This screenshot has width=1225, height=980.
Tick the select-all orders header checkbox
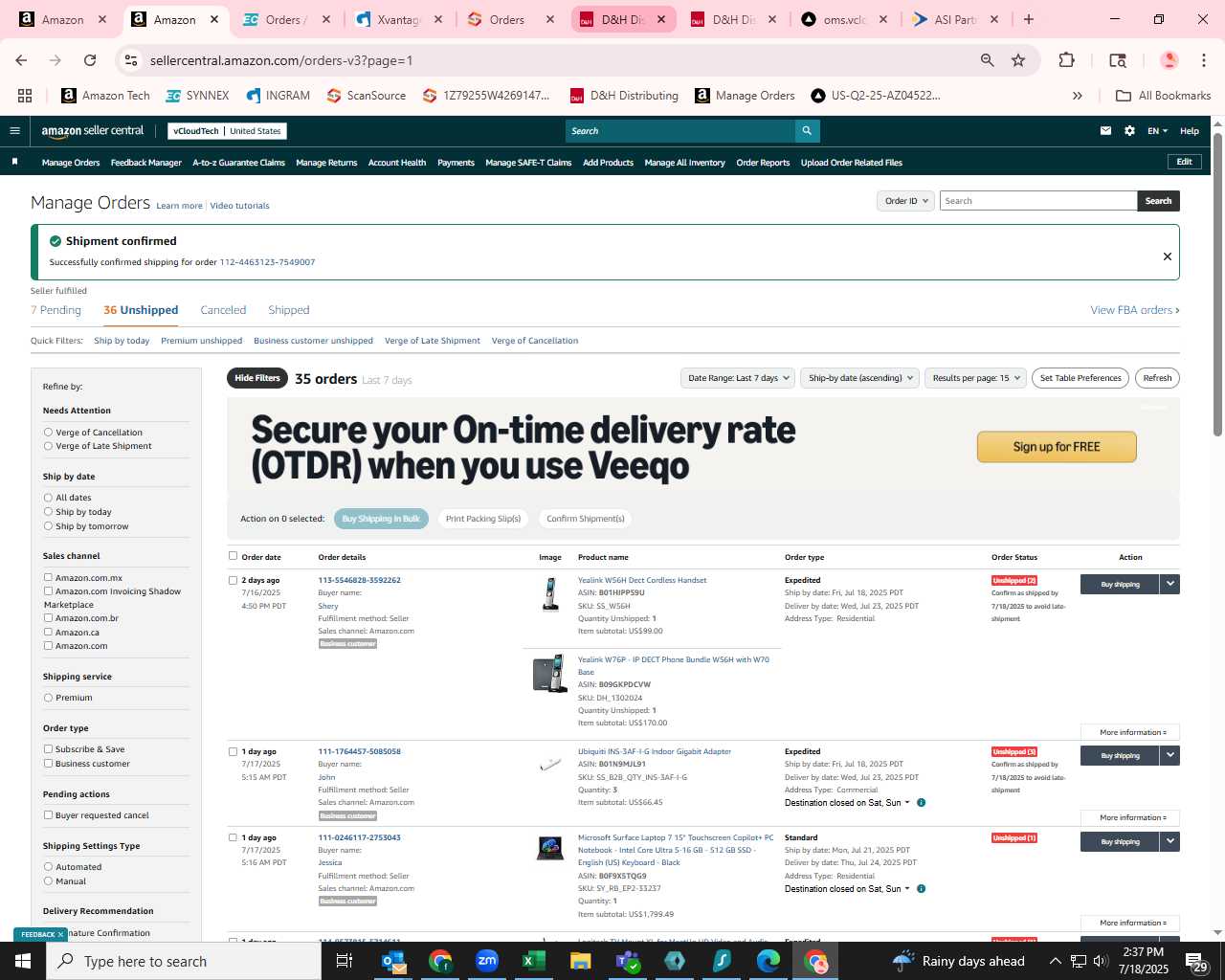pyautogui.click(x=233, y=556)
